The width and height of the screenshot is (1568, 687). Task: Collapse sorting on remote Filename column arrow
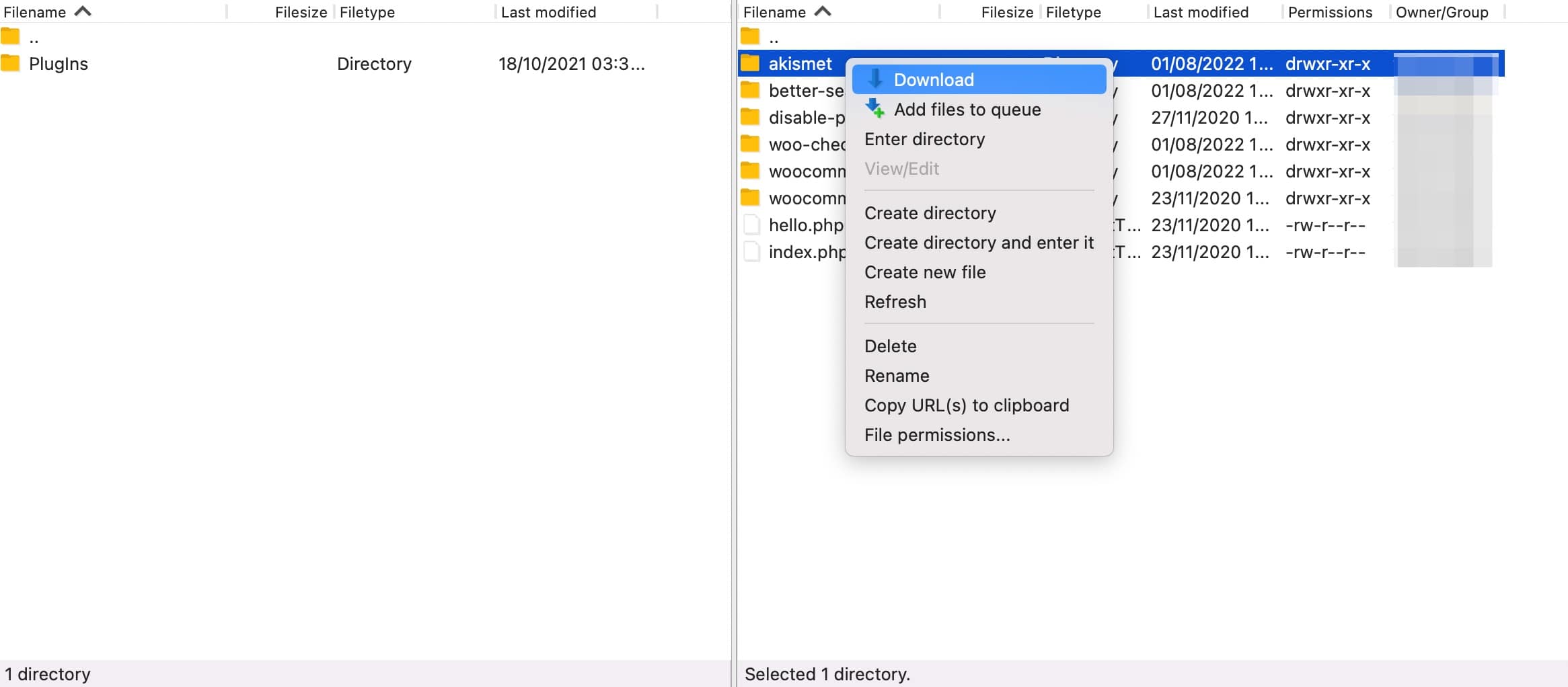pyautogui.click(x=822, y=11)
